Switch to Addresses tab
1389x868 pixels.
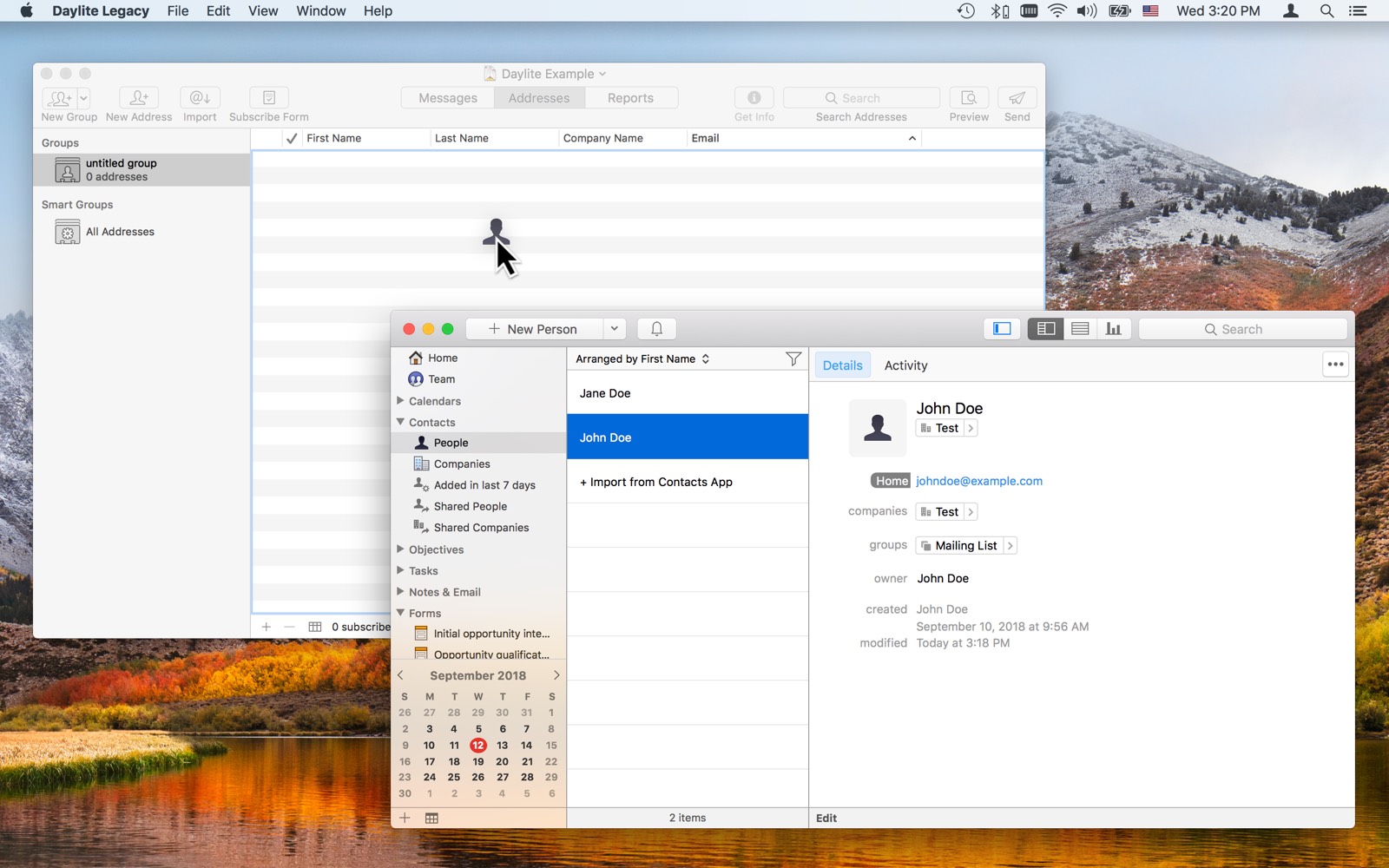539,98
